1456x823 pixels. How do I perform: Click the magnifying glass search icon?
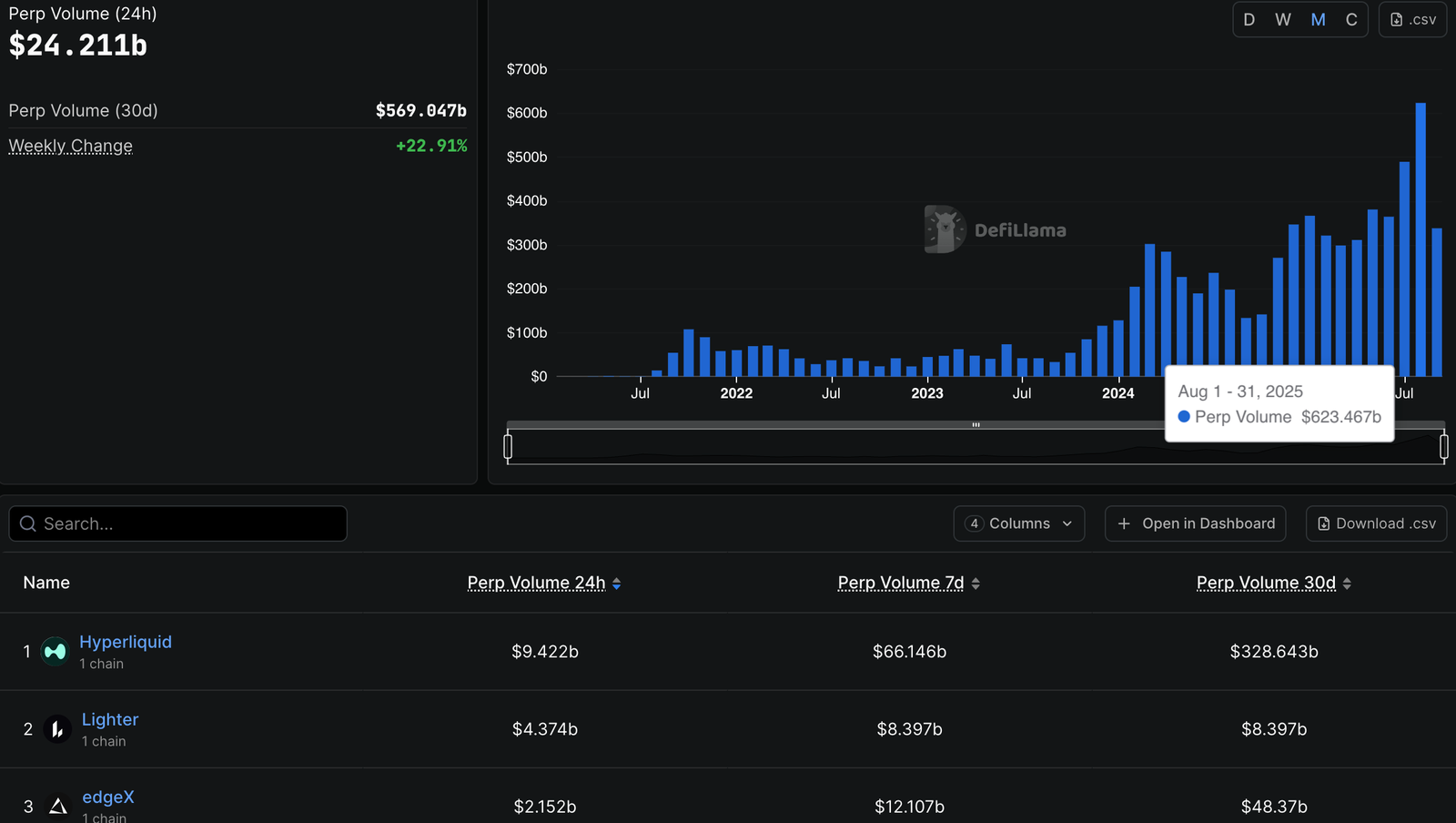click(x=27, y=523)
